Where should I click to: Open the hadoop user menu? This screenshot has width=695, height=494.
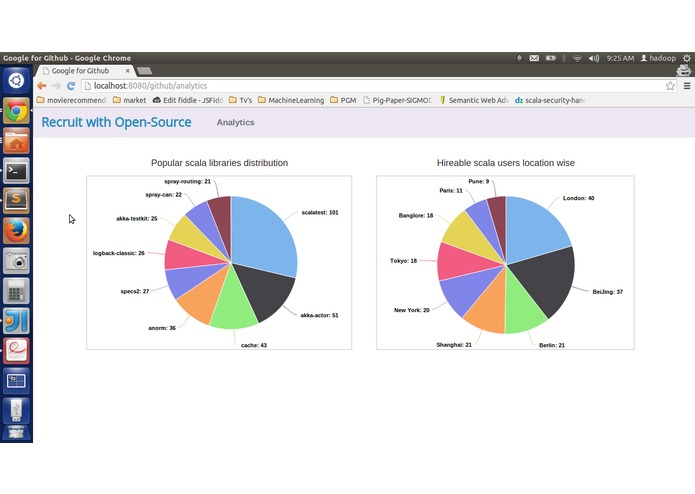pos(658,58)
